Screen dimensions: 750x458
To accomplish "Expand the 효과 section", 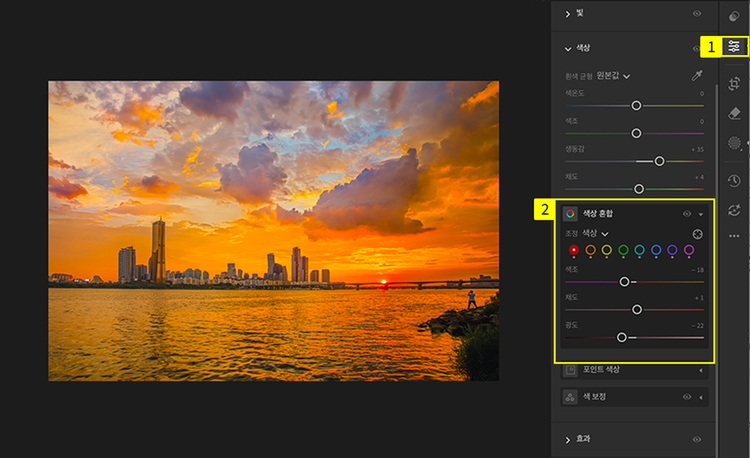I will (x=568, y=440).
